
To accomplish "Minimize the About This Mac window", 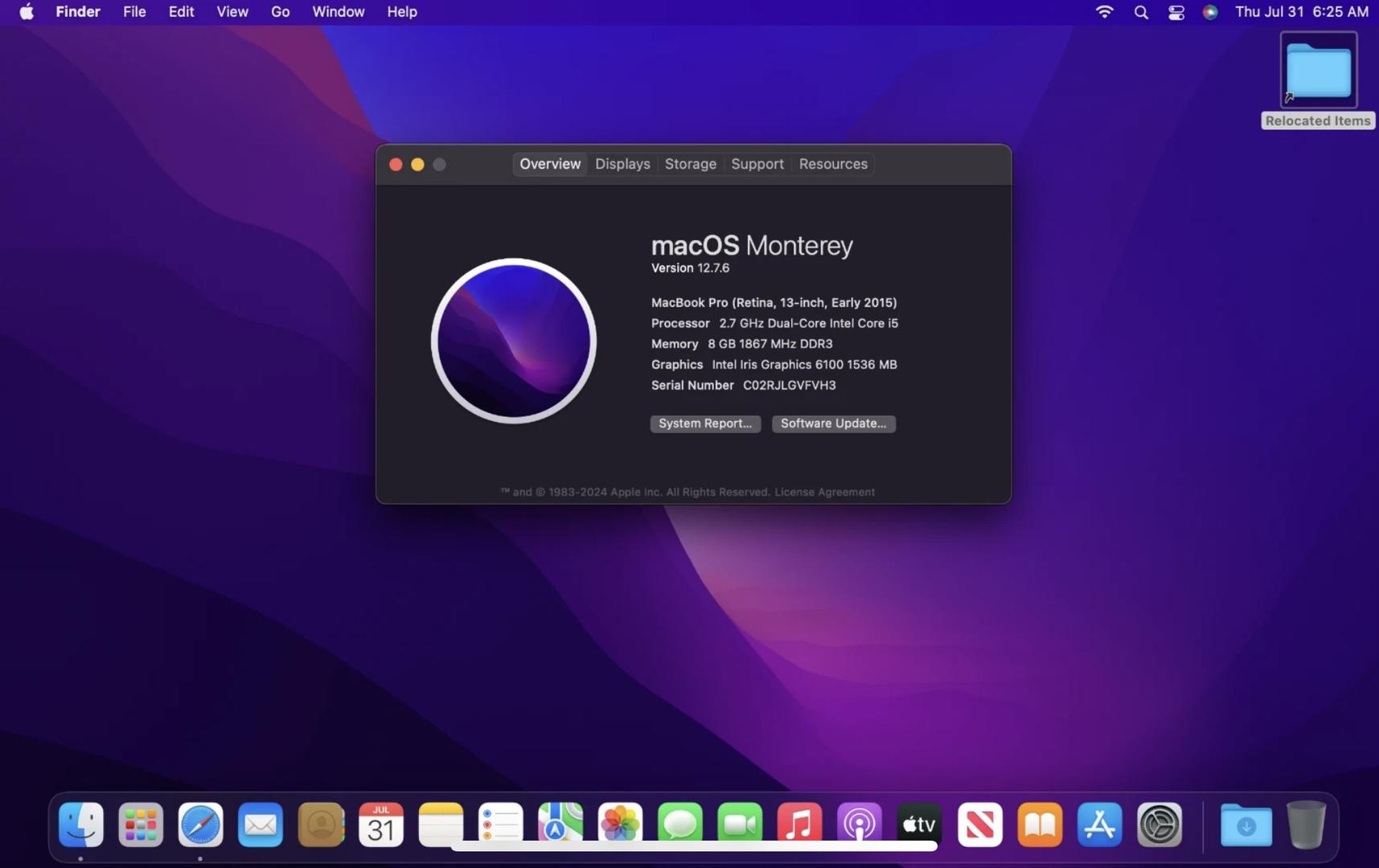I will pos(417,164).
